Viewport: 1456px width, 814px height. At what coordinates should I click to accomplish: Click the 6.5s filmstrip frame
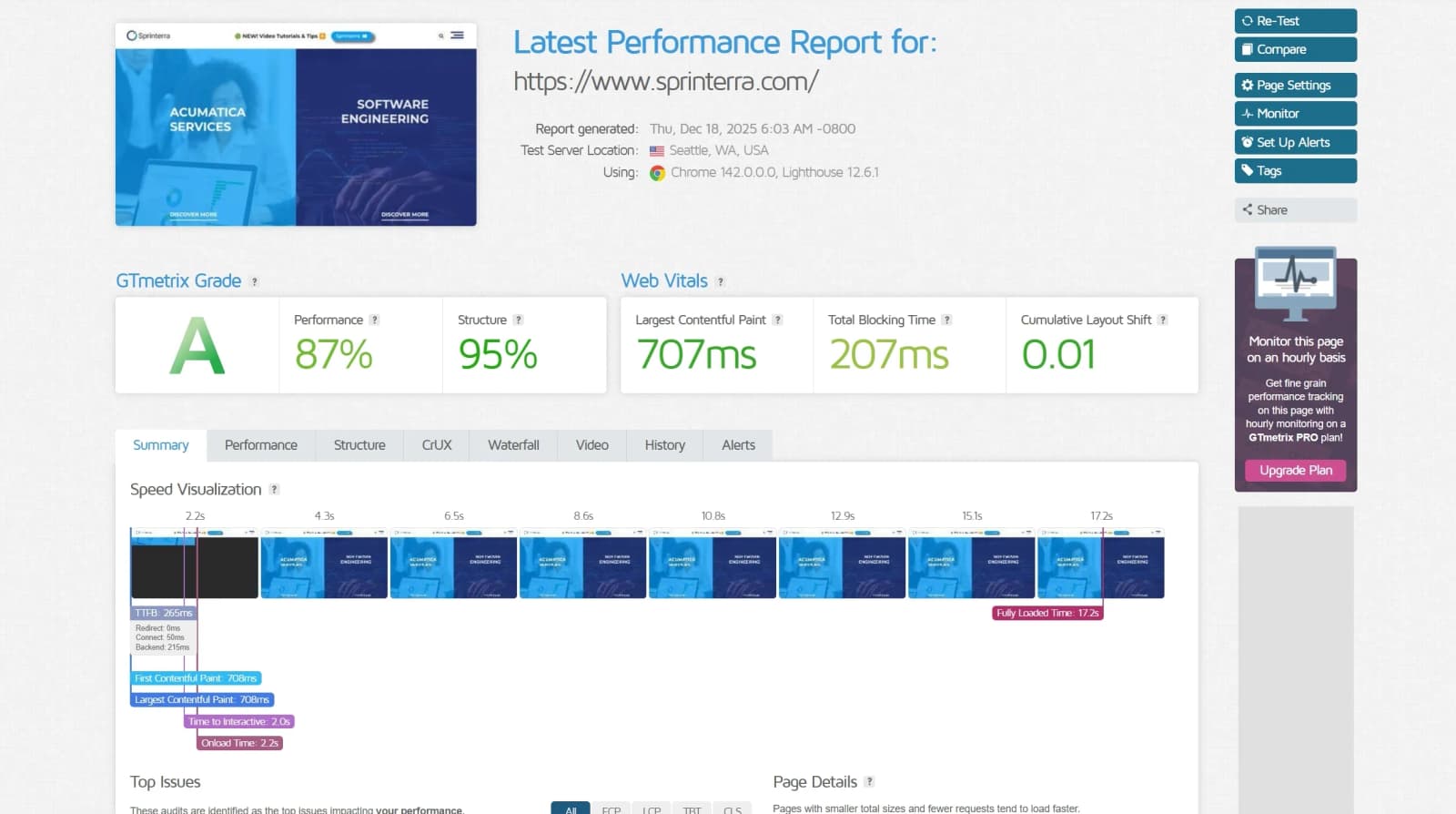tap(453, 563)
